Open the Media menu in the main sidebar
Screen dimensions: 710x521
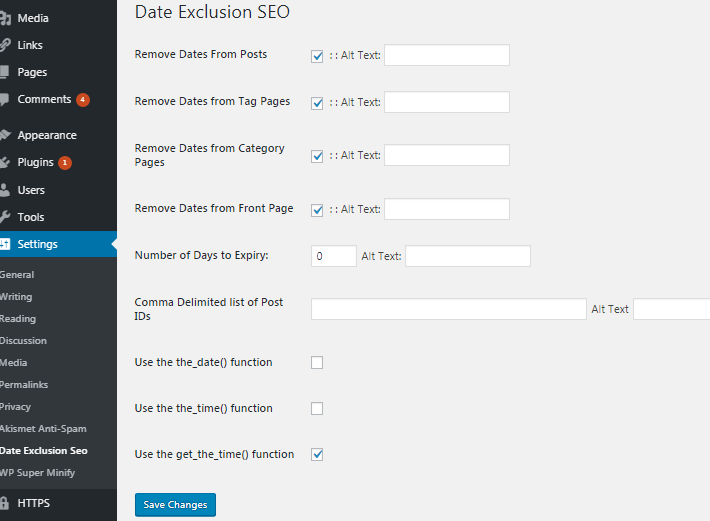click(33, 18)
